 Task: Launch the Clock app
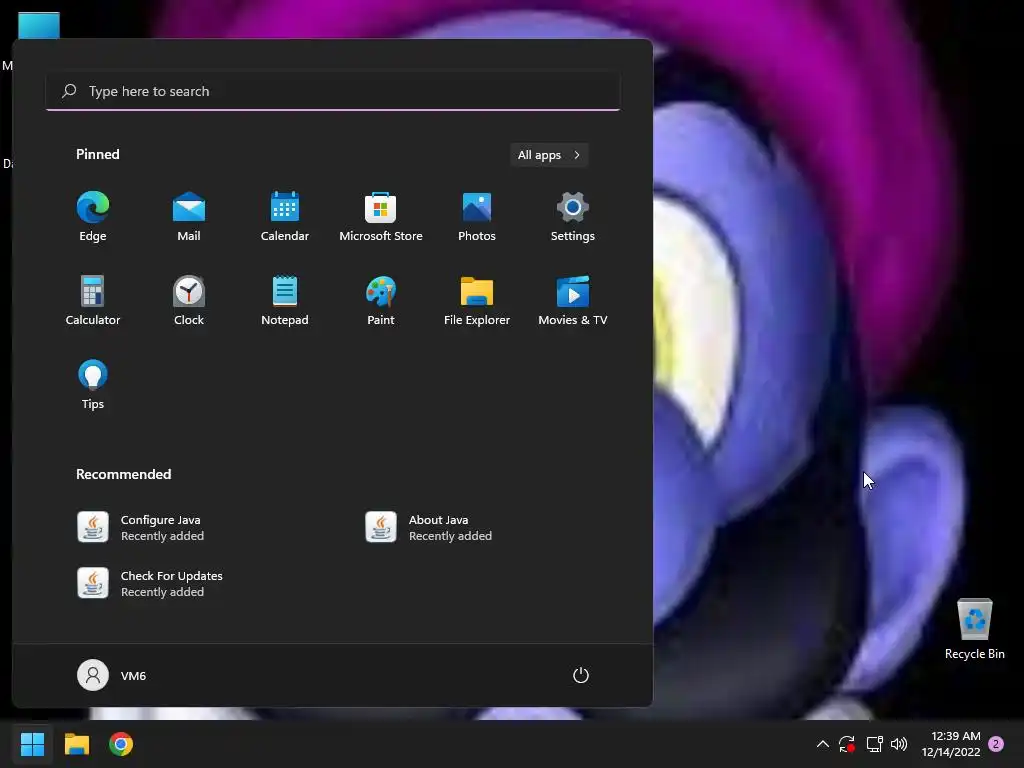pos(189,300)
